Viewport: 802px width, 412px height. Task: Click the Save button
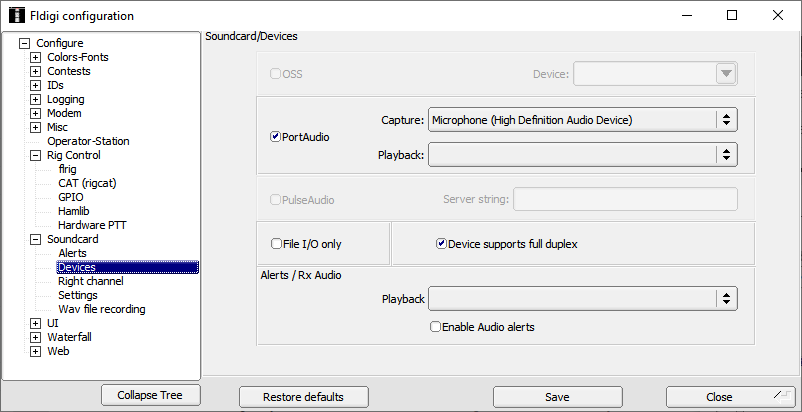click(557, 397)
